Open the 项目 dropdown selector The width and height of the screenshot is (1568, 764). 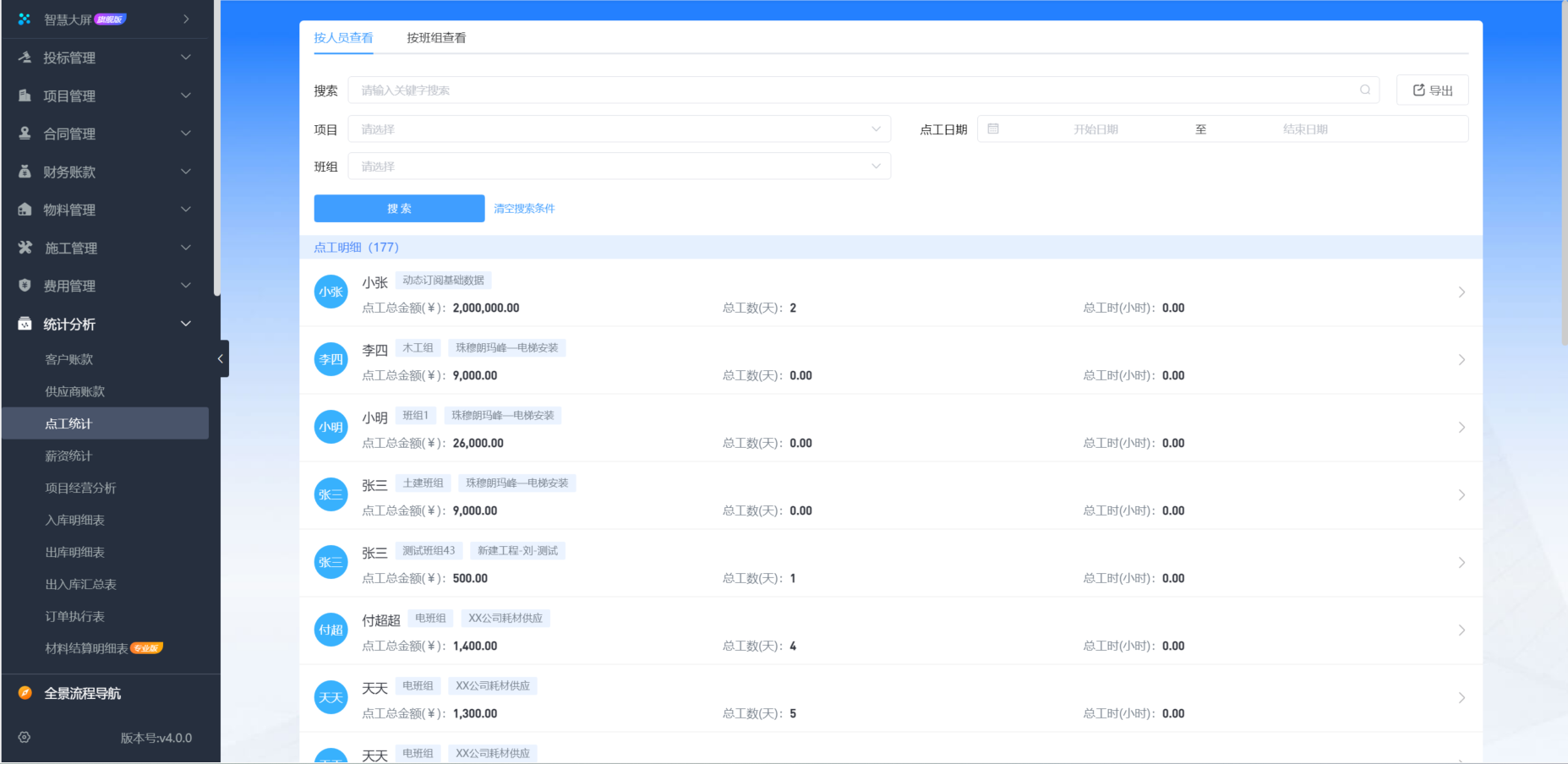pos(619,129)
